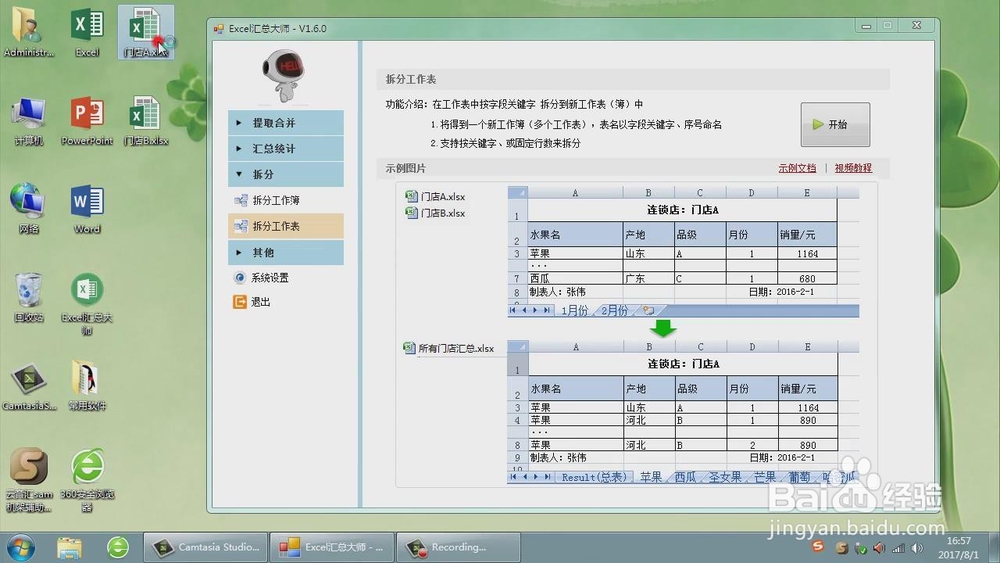Click the robot mascot logo in sidebar
The height and width of the screenshot is (563, 1000).
click(284, 76)
